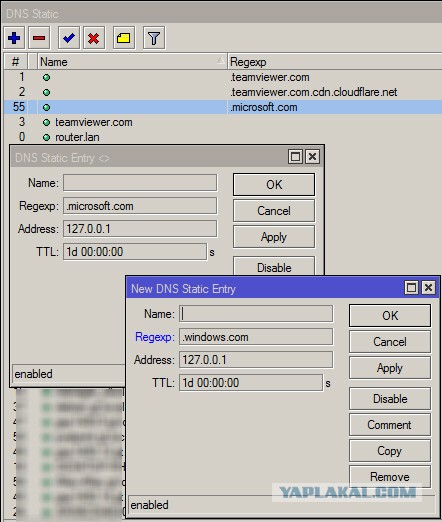Image resolution: width=442 pixels, height=522 pixels.
Task: Add new DNS static entry with plus icon
Action: [14, 38]
